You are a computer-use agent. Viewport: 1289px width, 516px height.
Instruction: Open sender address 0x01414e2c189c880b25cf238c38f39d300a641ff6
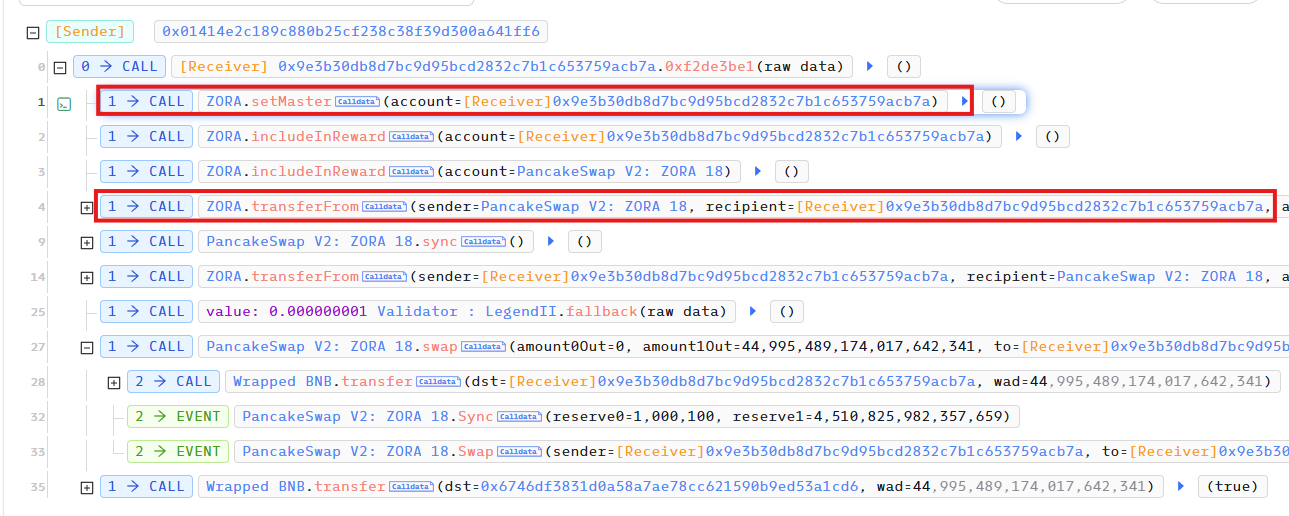(x=350, y=32)
